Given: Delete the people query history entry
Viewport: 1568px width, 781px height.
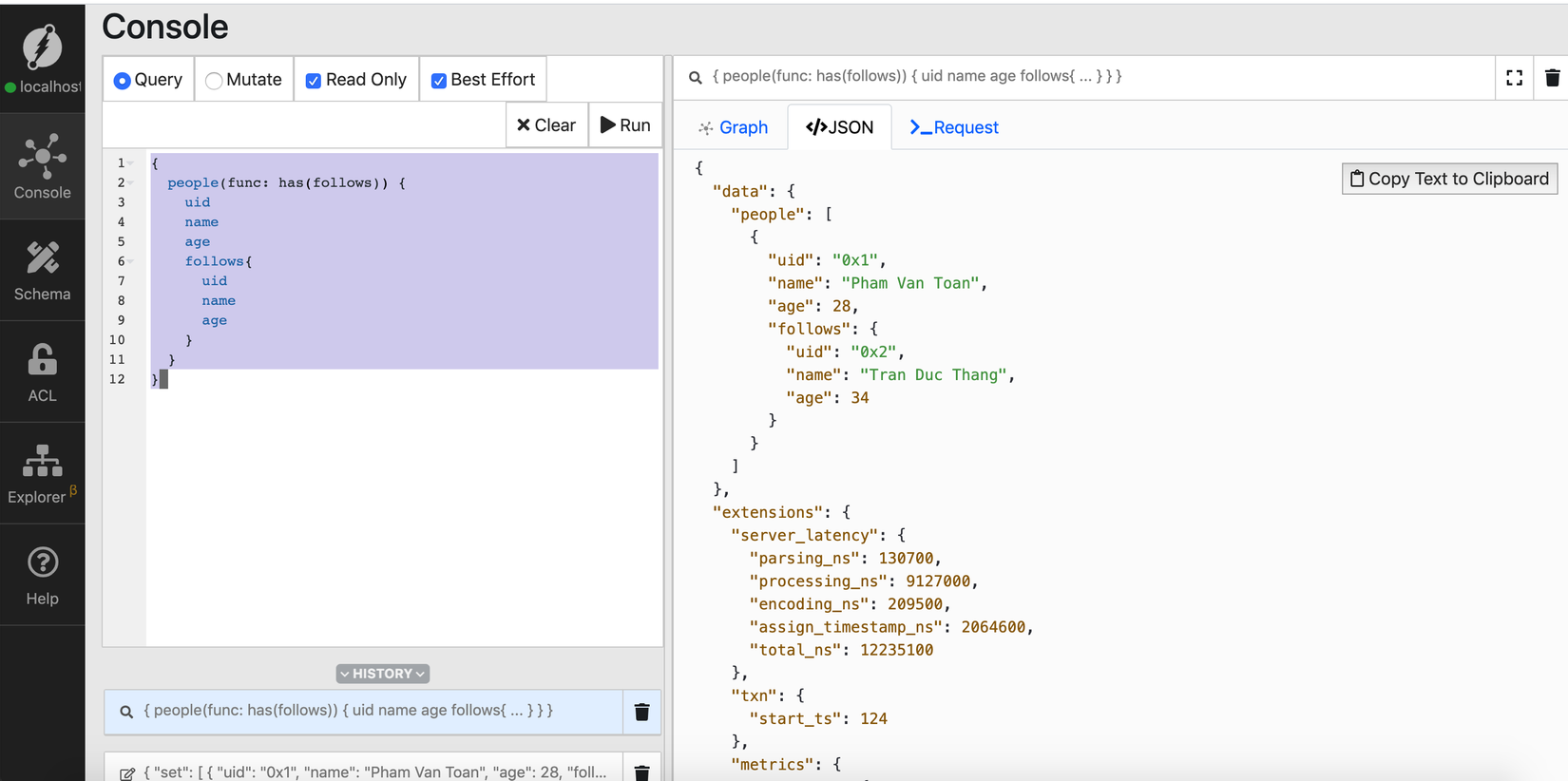Looking at the screenshot, I should [641, 712].
